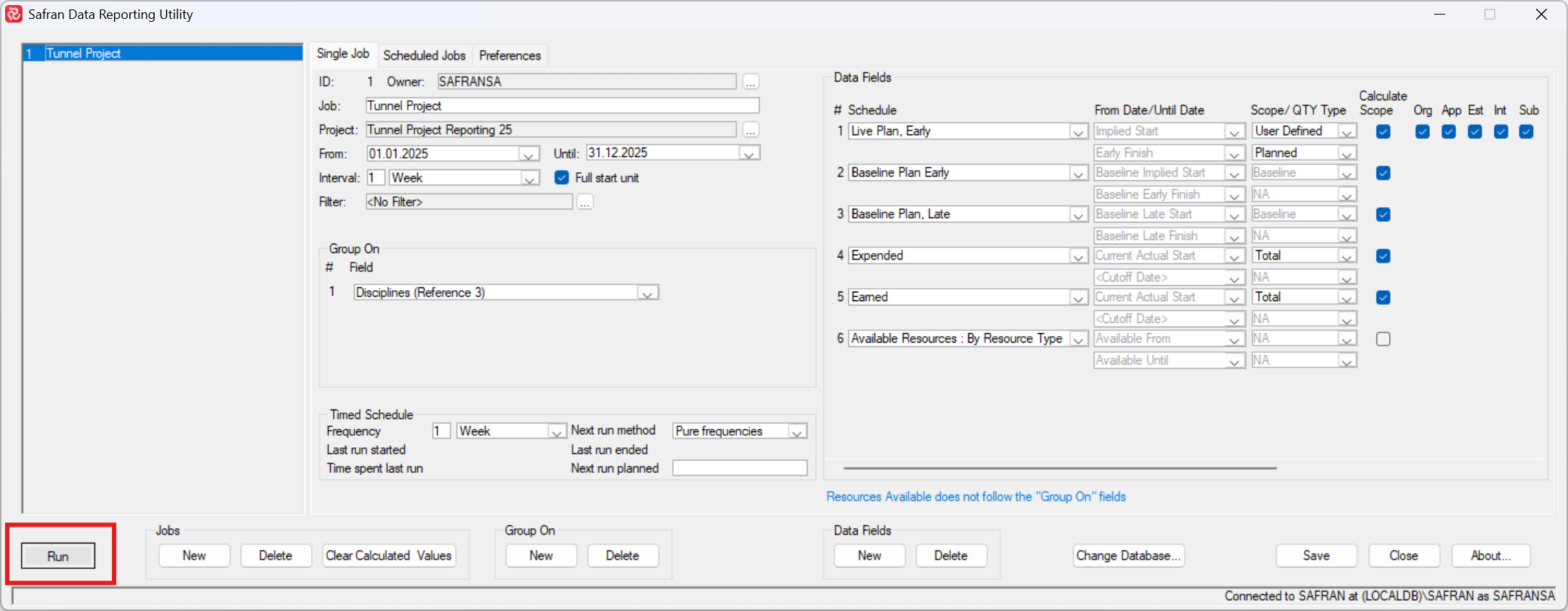Click the Close button at bottom
This screenshot has width=1568, height=611.
(1404, 555)
